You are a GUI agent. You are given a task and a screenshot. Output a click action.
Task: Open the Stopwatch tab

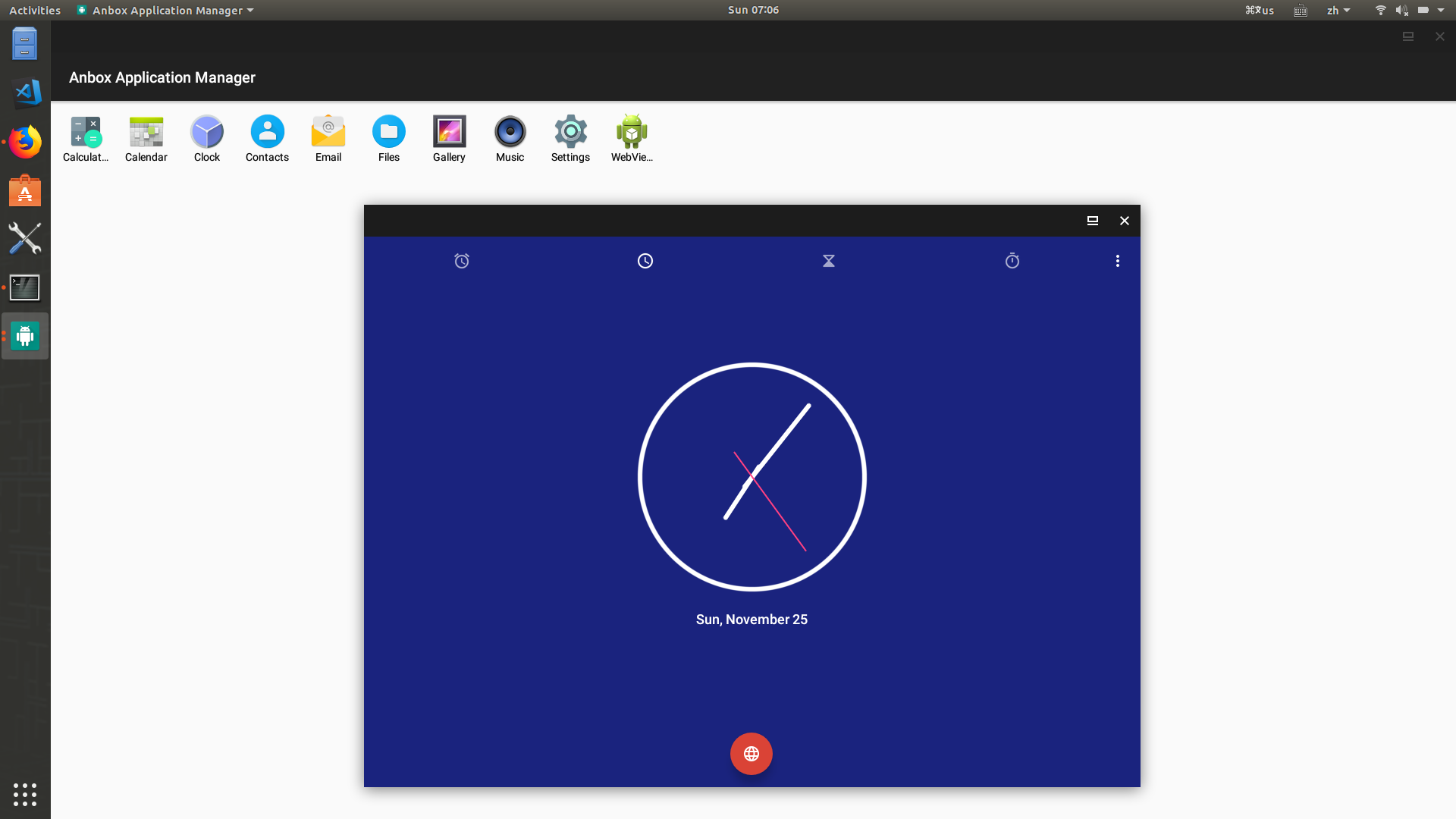(1012, 261)
